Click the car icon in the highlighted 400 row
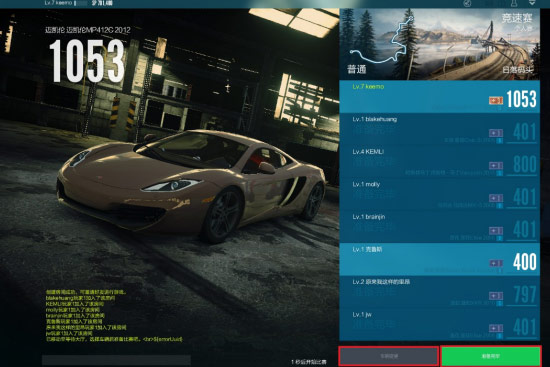The image size is (550, 367). (496, 263)
